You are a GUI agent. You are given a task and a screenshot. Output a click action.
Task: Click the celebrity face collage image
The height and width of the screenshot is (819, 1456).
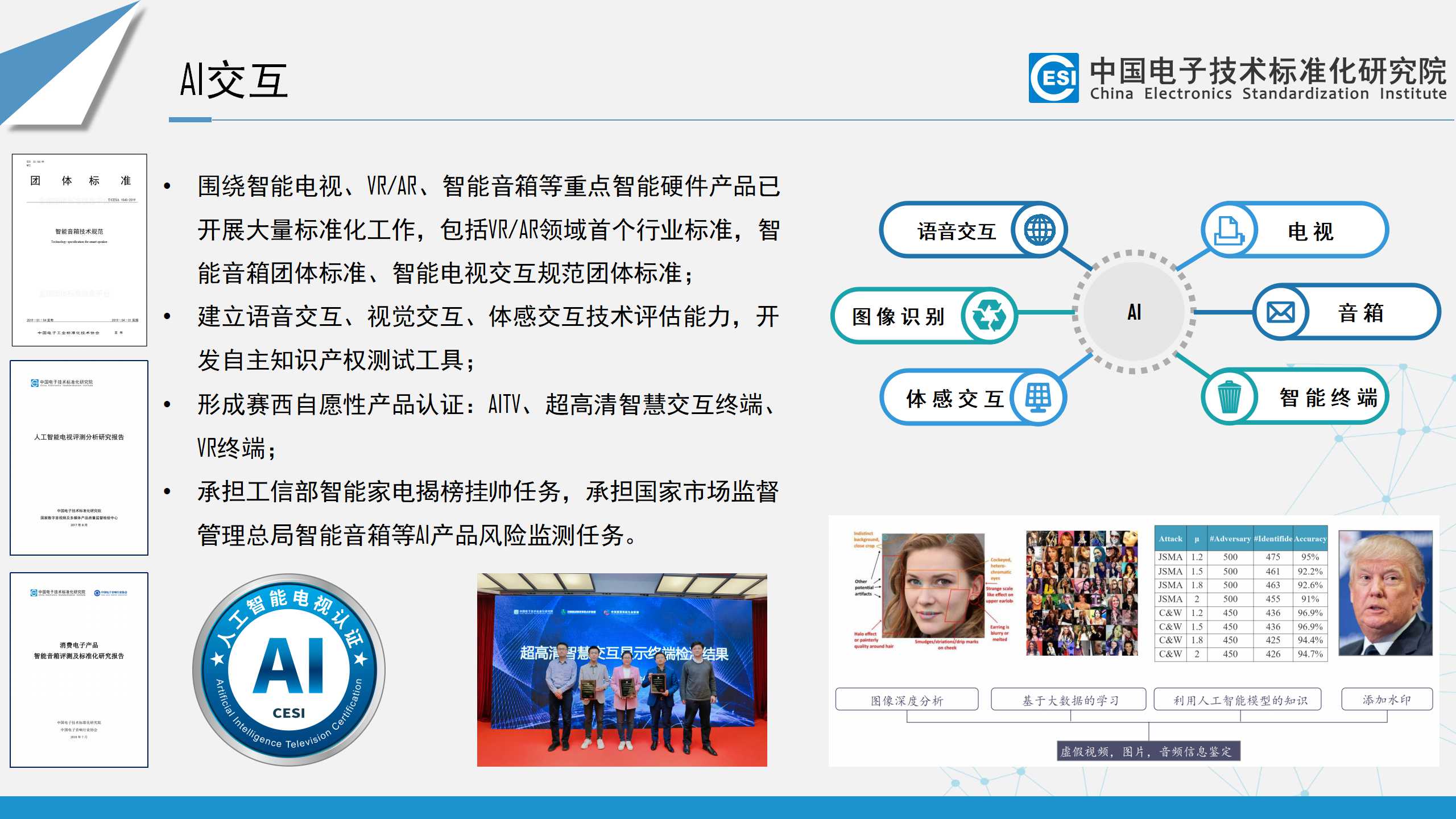pyautogui.click(x=1082, y=593)
